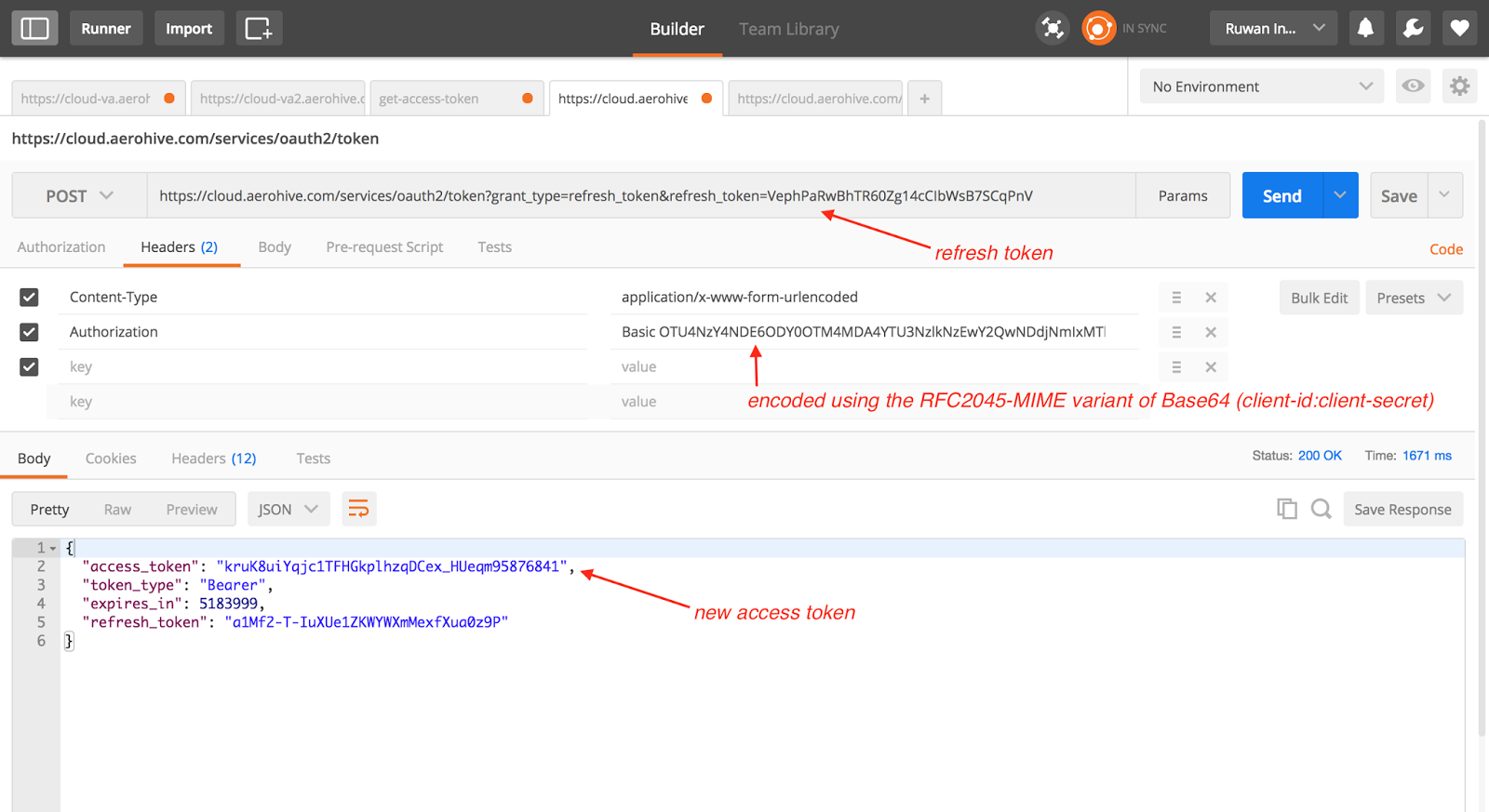The height and width of the screenshot is (812, 1489).
Task: Search the response body magnifier icon
Action: pos(1321,509)
